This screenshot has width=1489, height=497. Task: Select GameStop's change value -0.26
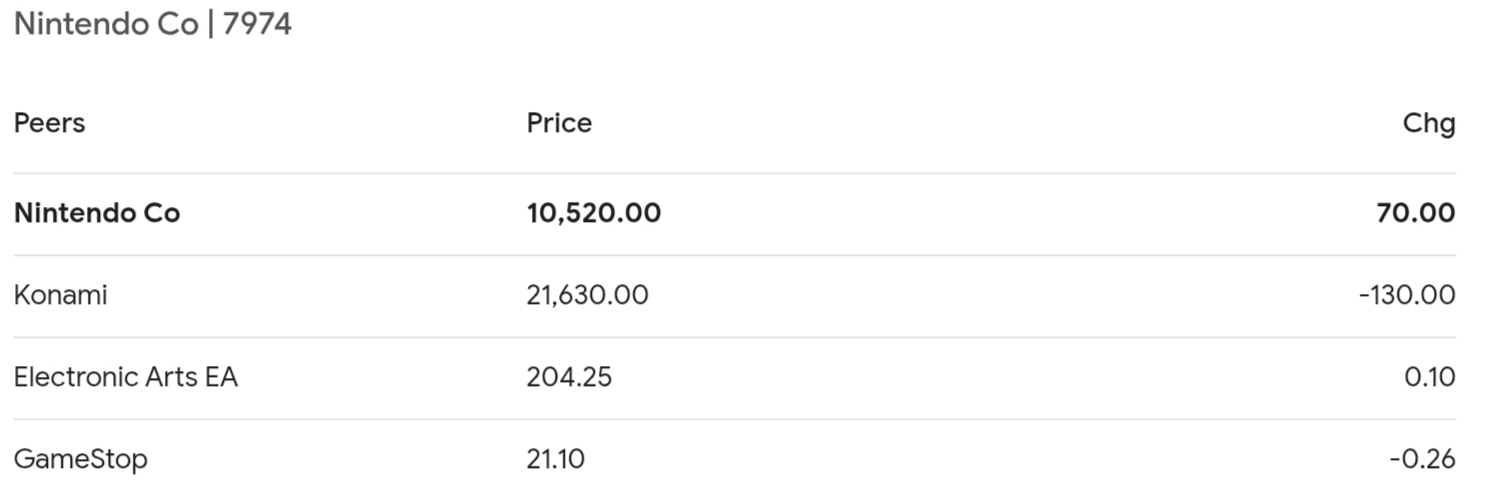pyautogui.click(x=1422, y=459)
